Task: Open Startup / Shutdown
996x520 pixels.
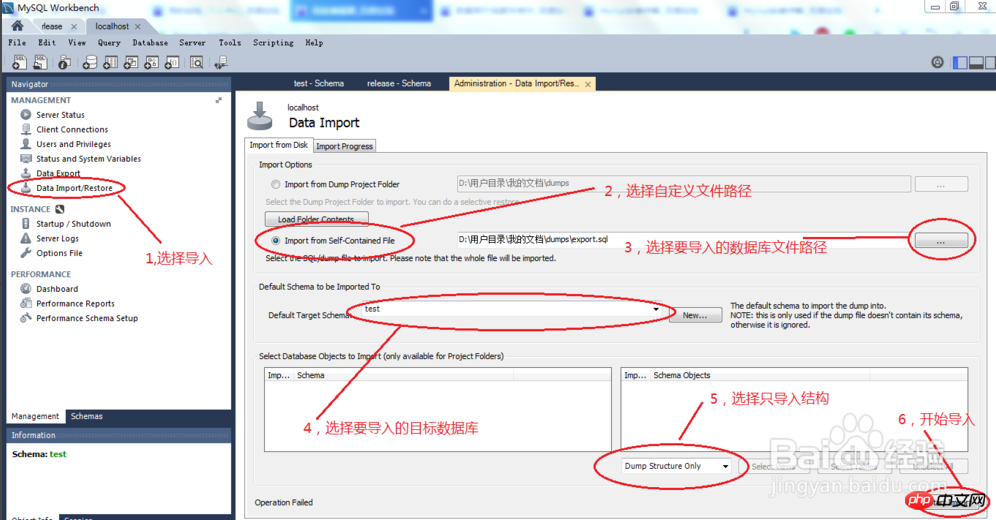Action: click(x=73, y=224)
